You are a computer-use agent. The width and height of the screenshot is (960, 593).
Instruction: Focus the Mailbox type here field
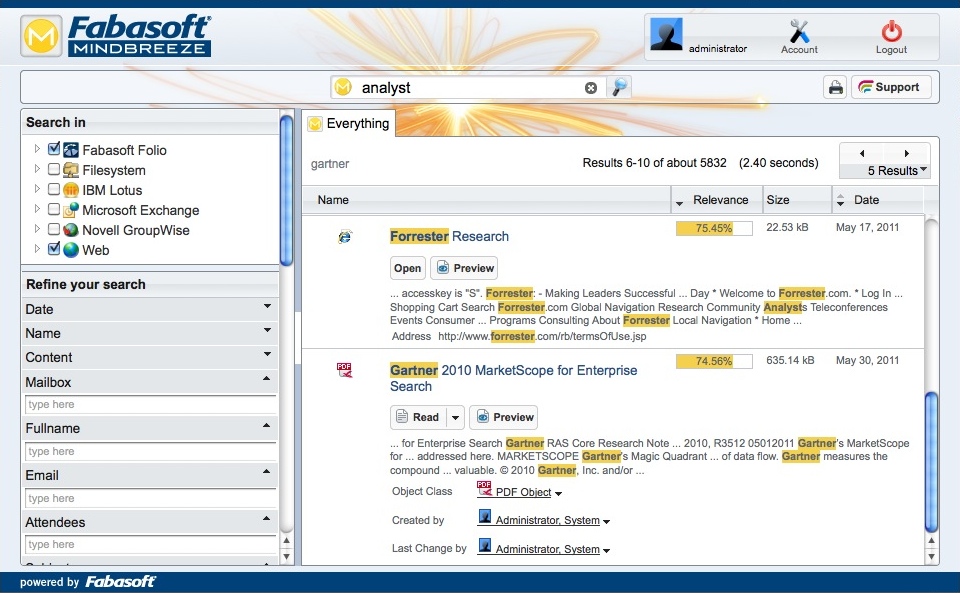click(151, 405)
